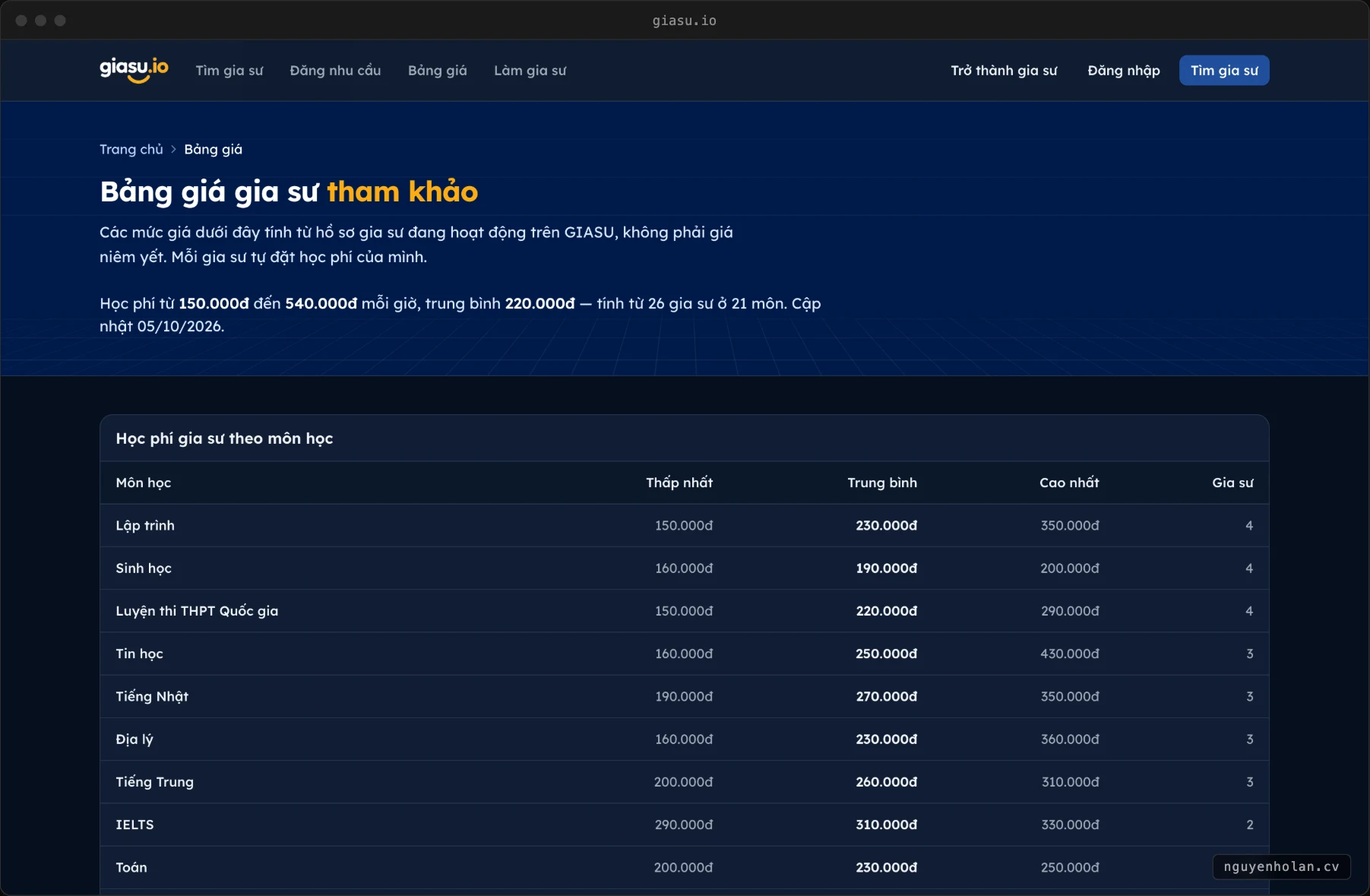Screen dimensions: 1370x896
Task: Open Làm gia sư menu item
Action: pyautogui.click(x=530, y=71)
